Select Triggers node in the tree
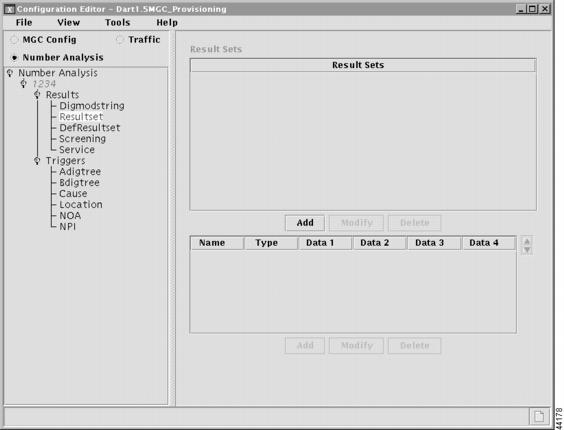 [65, 161]
